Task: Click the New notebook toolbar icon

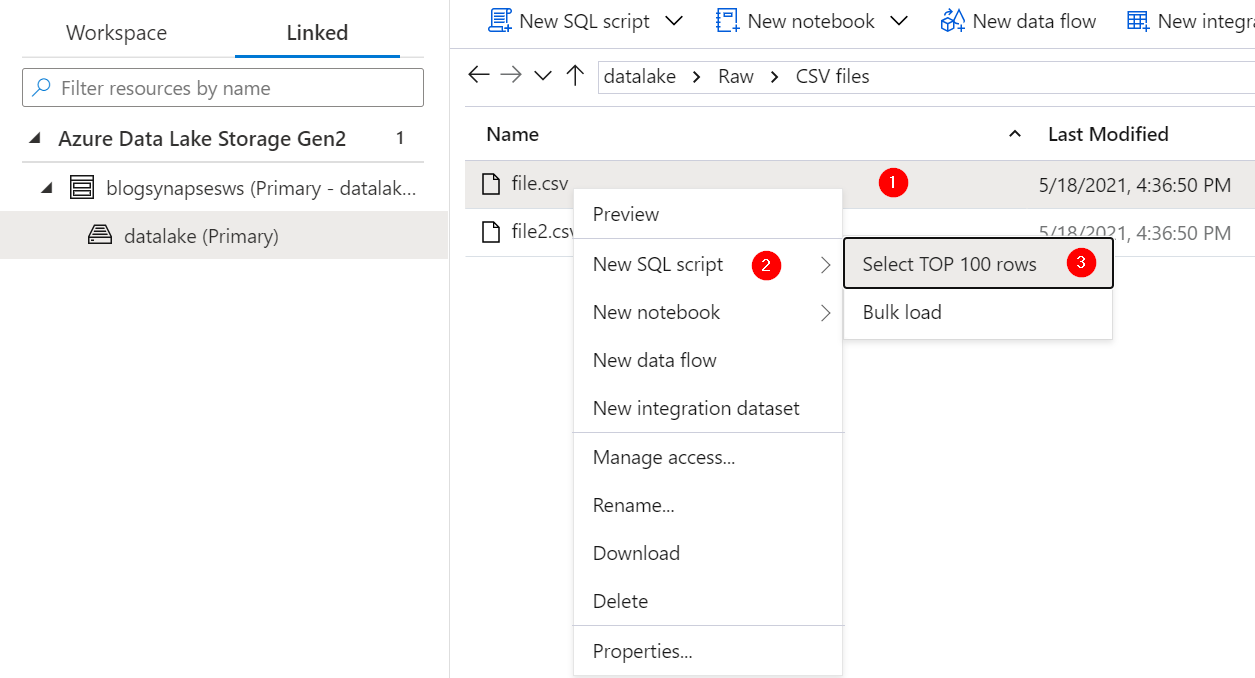Action: coord(728,21)
